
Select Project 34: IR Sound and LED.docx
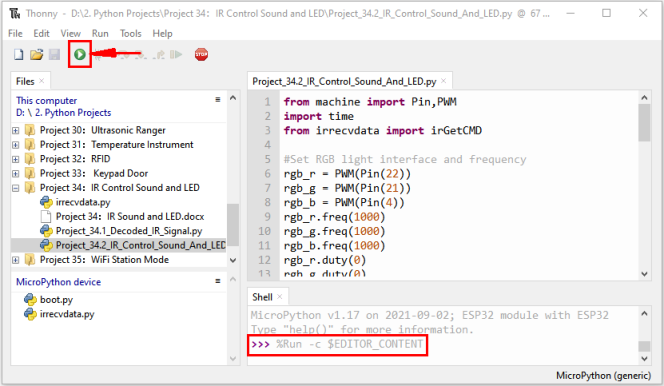tap(130, 217)
